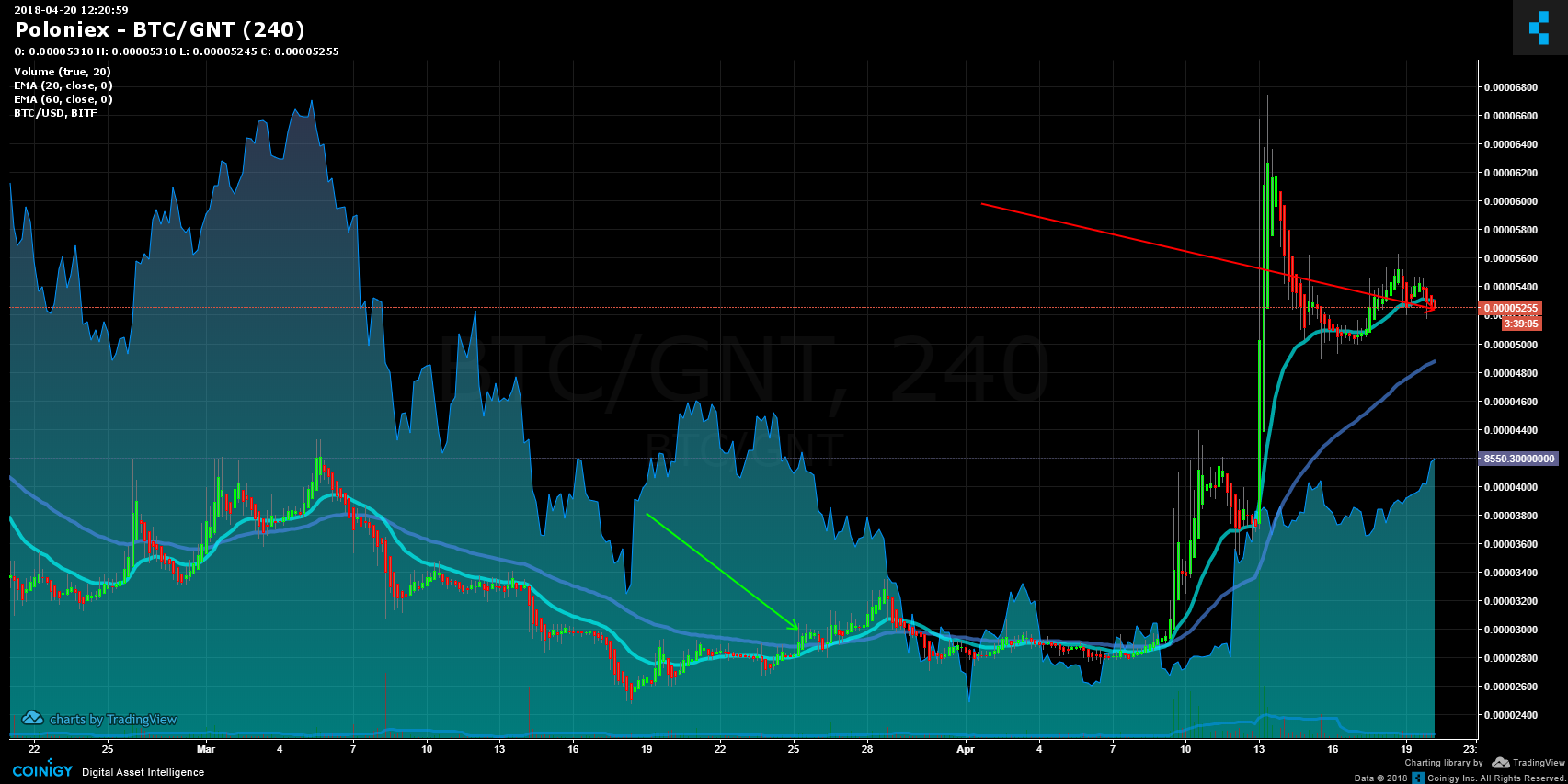Click the 0.00006000 price axis label

coord(1510,201)
